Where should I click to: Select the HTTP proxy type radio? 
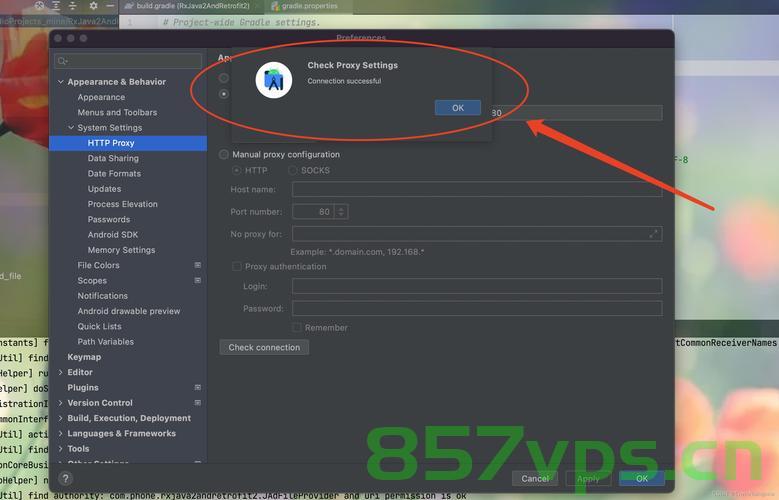[x=237, y=170]
